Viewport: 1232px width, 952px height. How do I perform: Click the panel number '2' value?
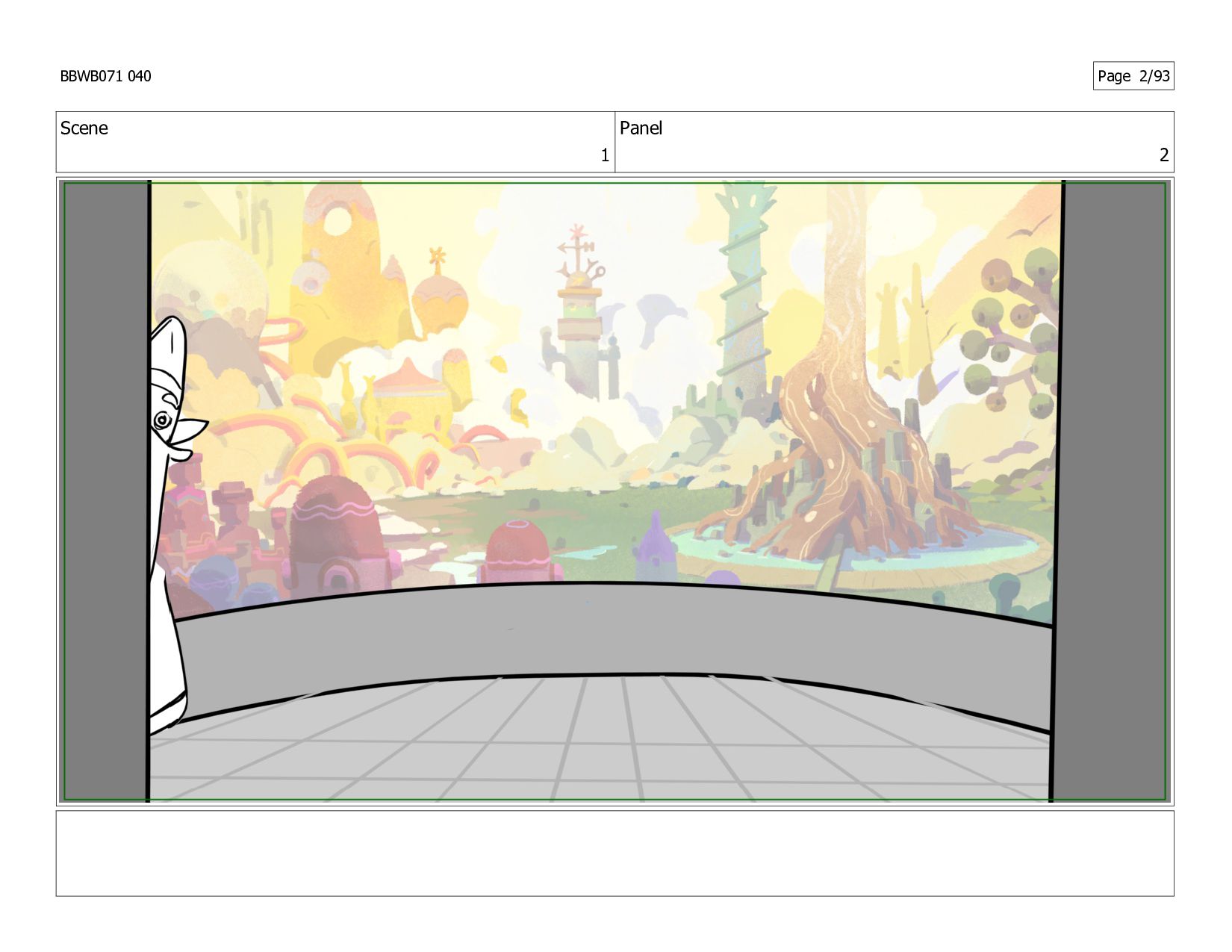click(x=1163, y=155)
